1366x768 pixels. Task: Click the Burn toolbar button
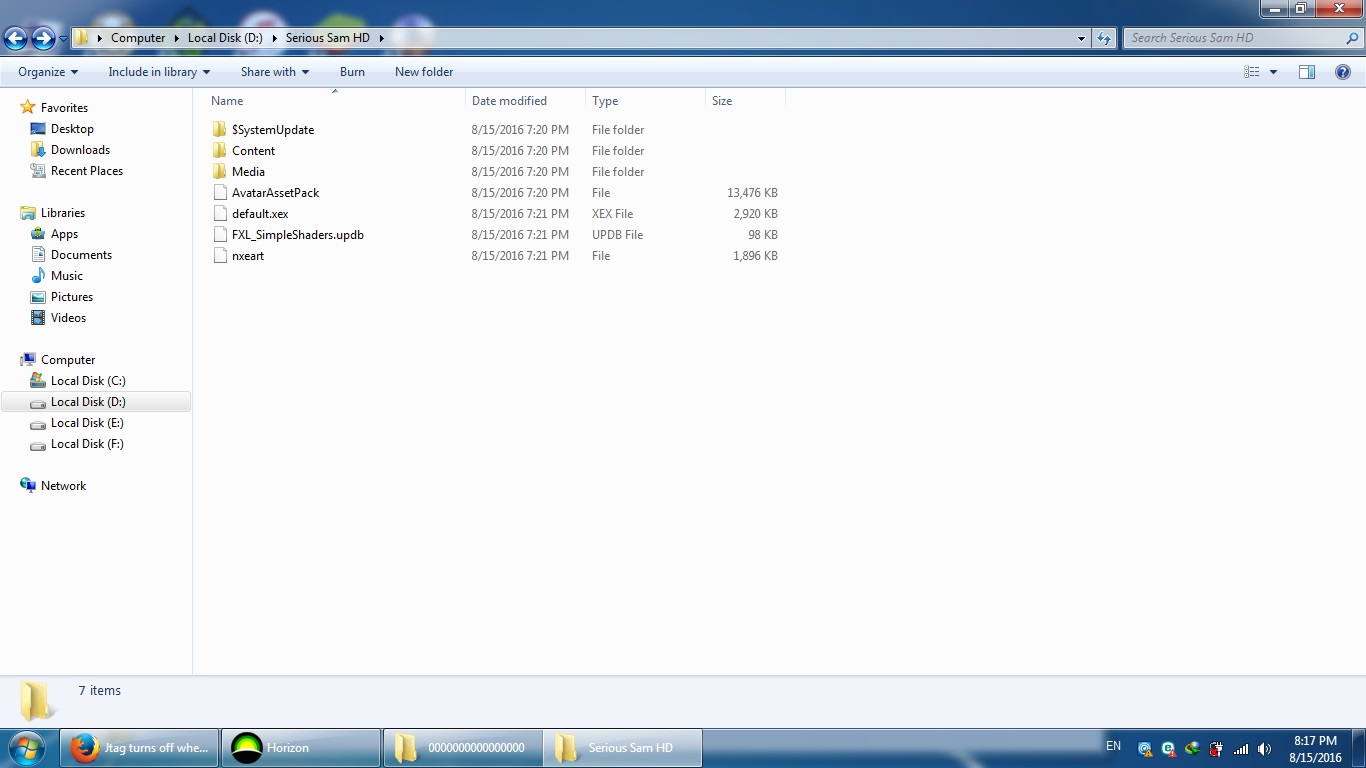(x=352, y=72)
